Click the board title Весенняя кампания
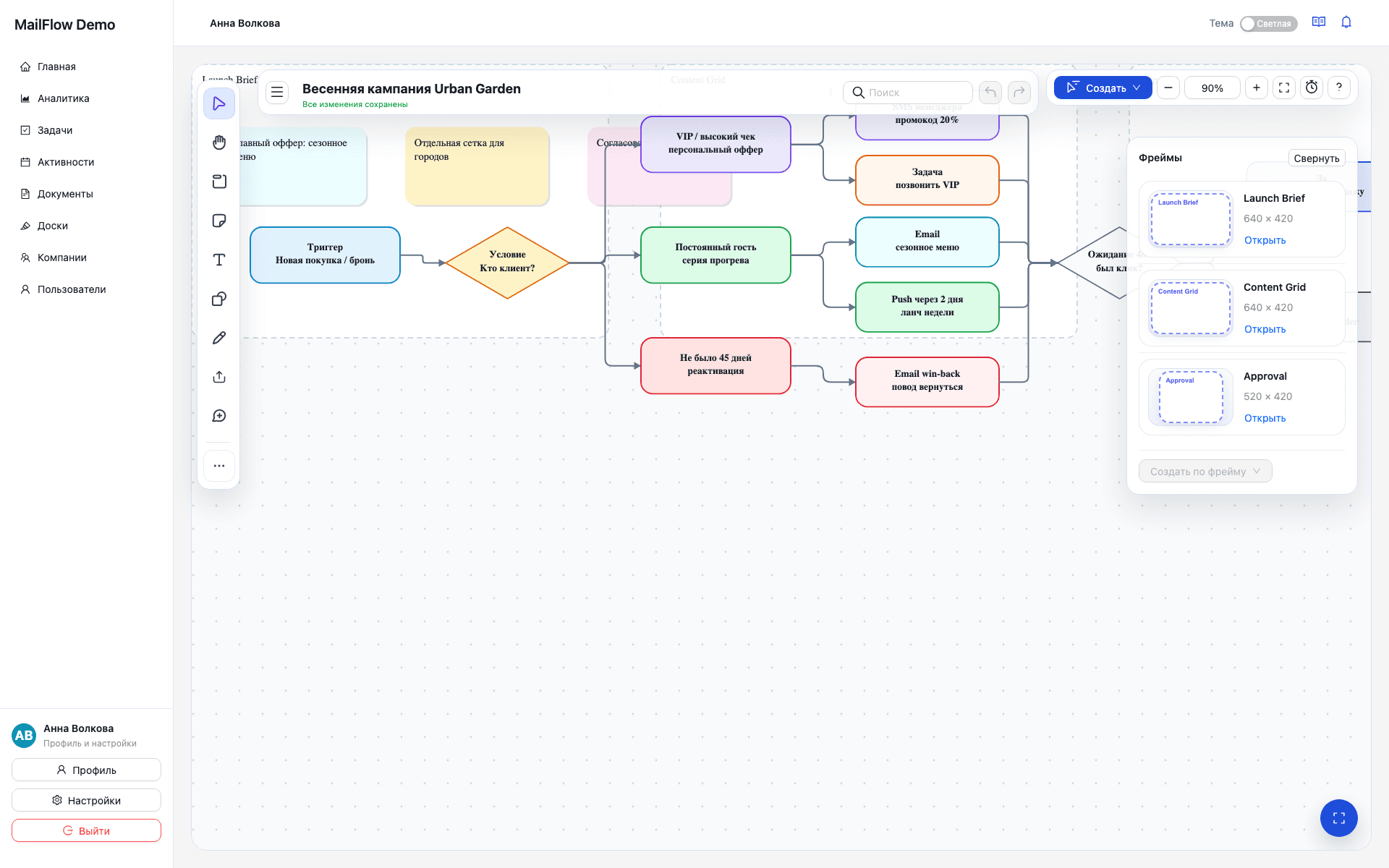This screenshot has height=868, width=1389. click(x=411, y=88)
